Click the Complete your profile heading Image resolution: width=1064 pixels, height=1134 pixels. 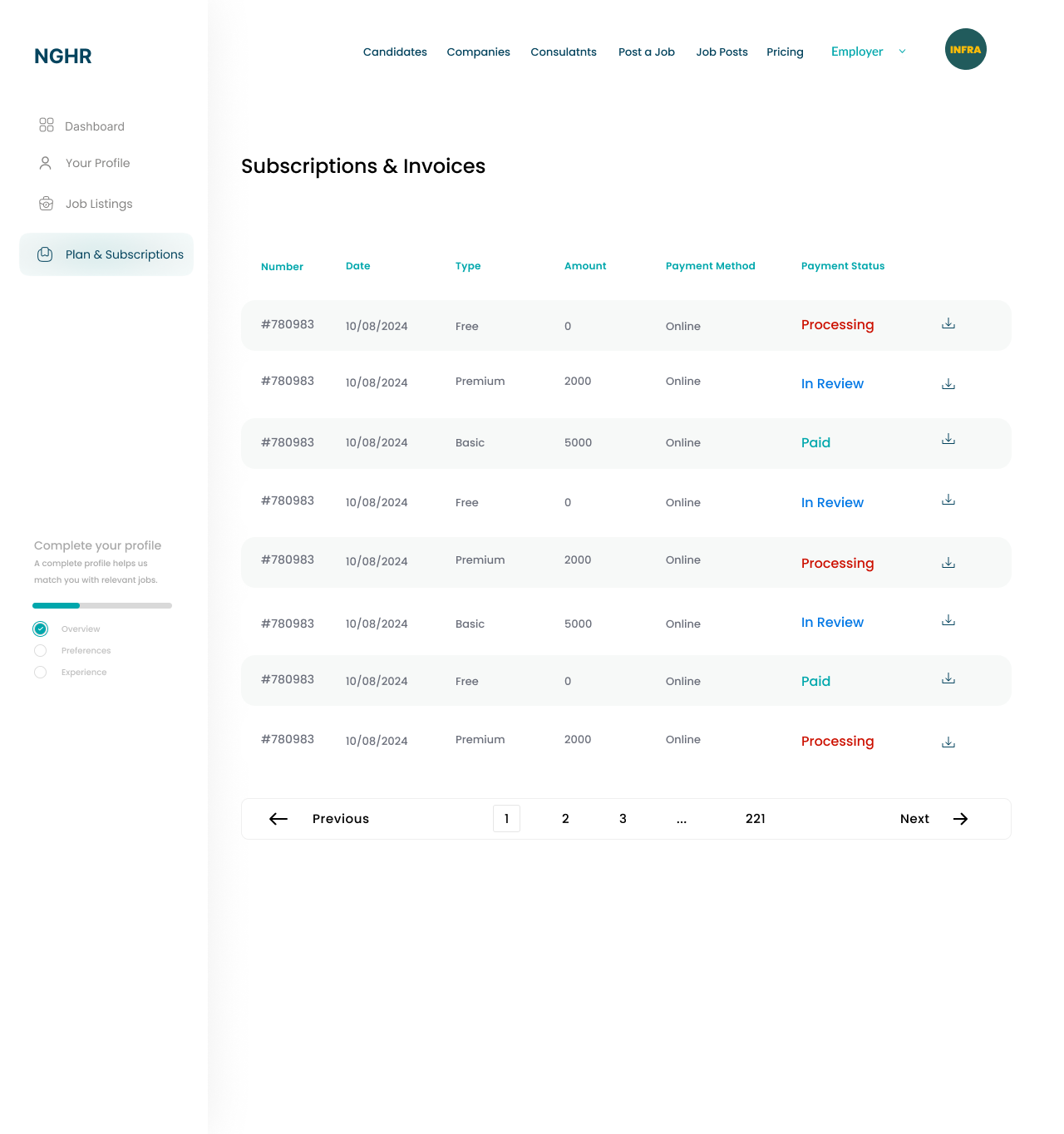click(x=97, y=545)
